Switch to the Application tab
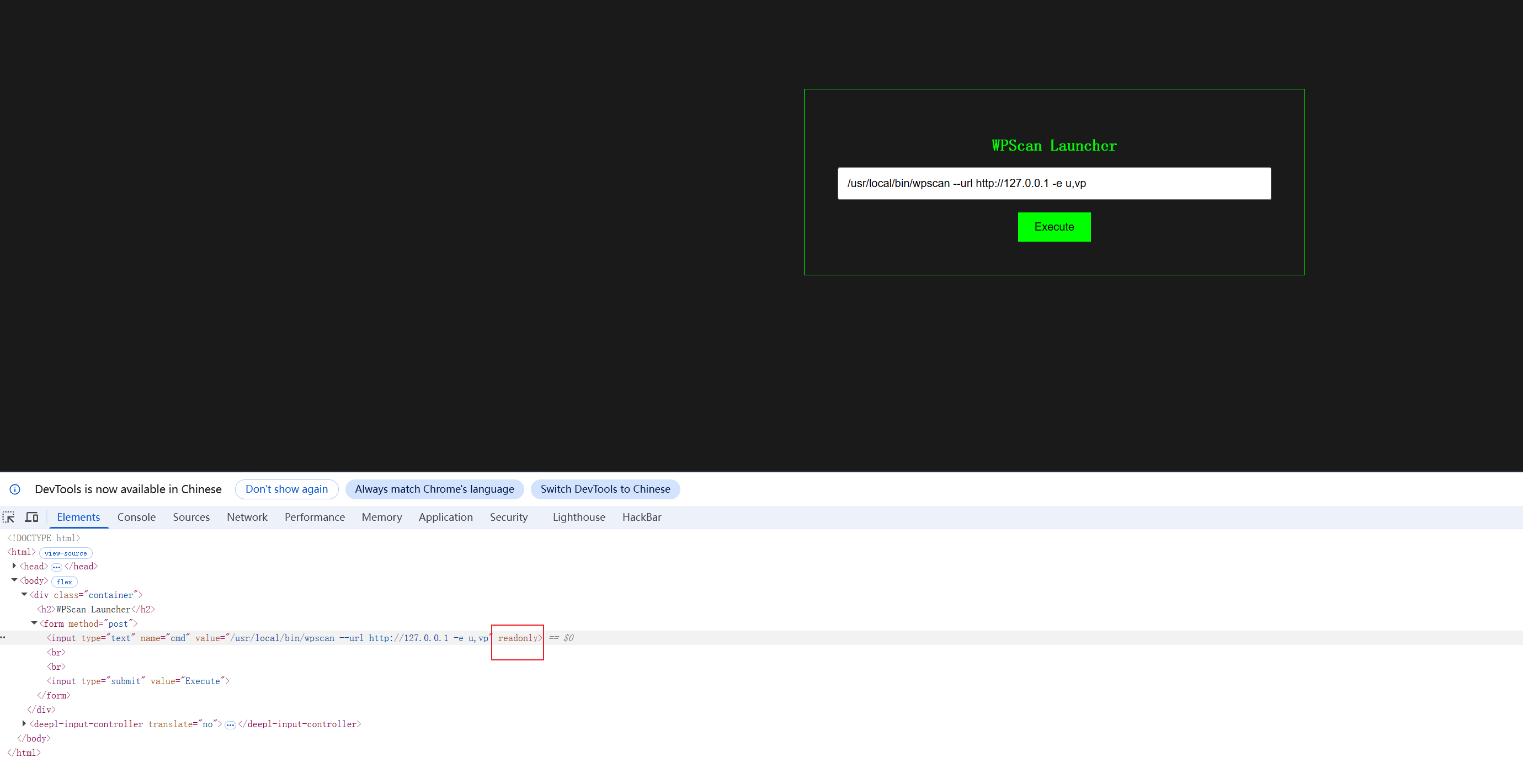Image resolution: width=1523 pixels, height=784 pixels. click(446, 518)
